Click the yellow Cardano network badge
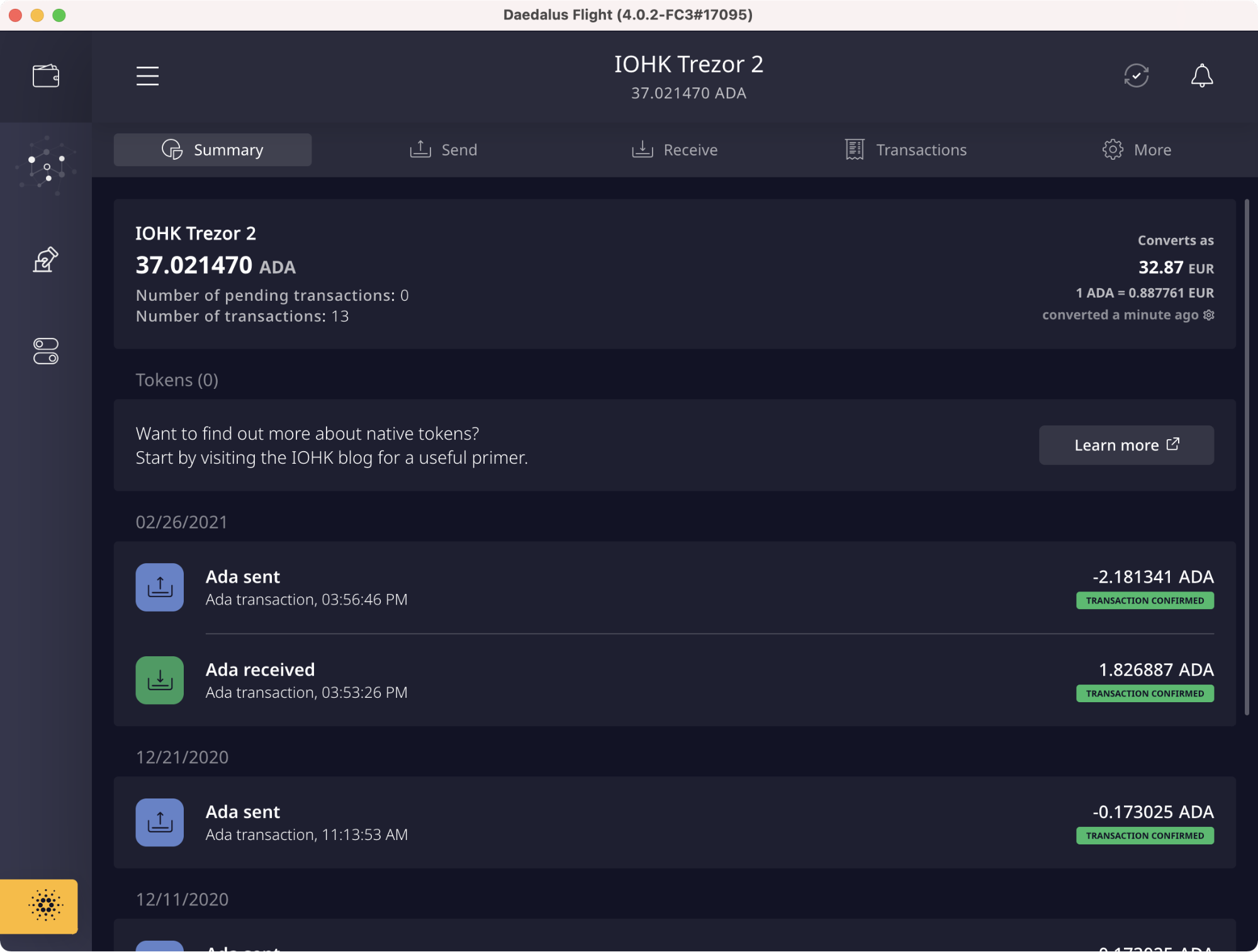Viewport: 1258px width, 952px height. point(39,906)
